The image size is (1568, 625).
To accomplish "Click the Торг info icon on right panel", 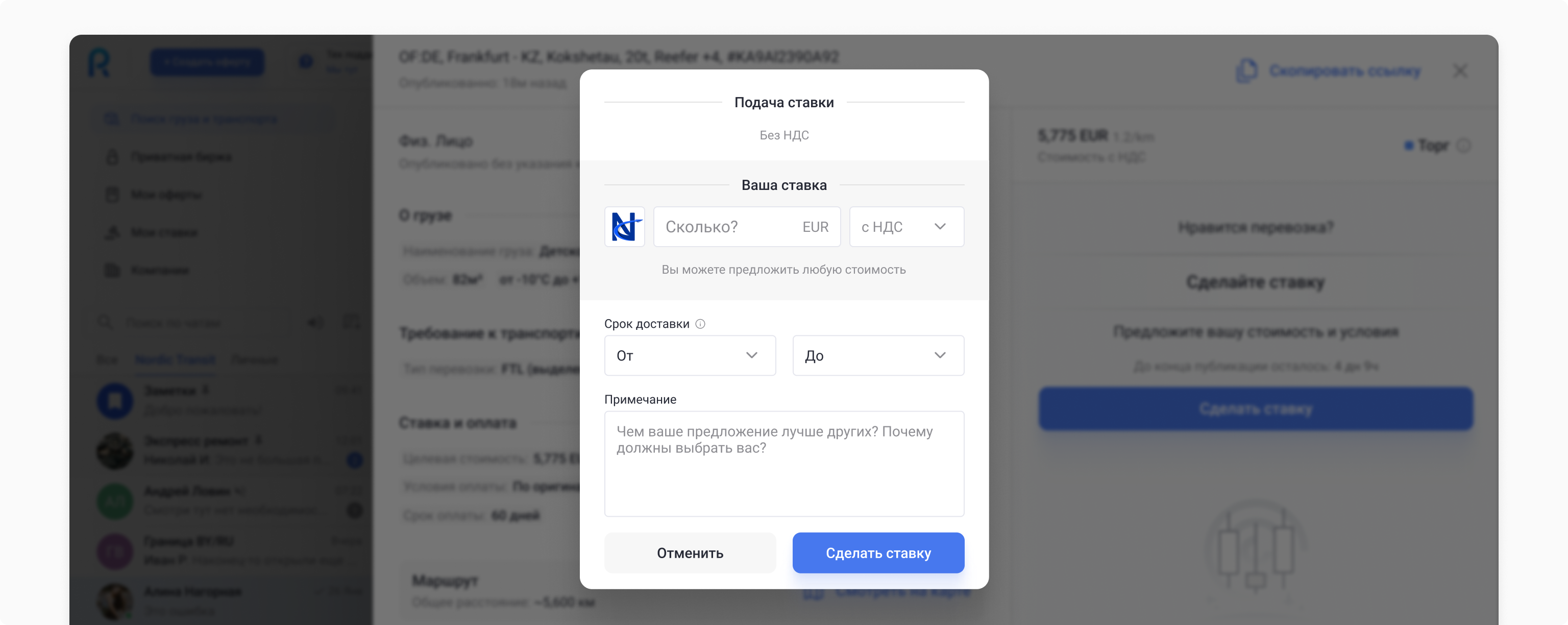I will (x=1464, y=145).
